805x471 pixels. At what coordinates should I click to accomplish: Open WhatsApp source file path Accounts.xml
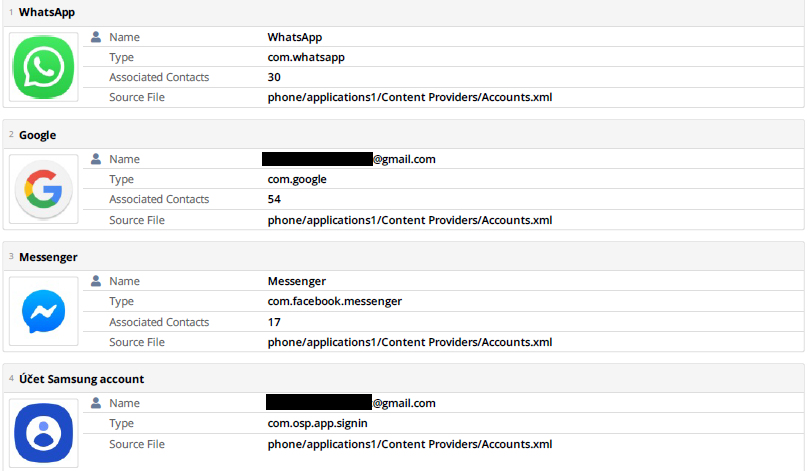coord(410,97)
